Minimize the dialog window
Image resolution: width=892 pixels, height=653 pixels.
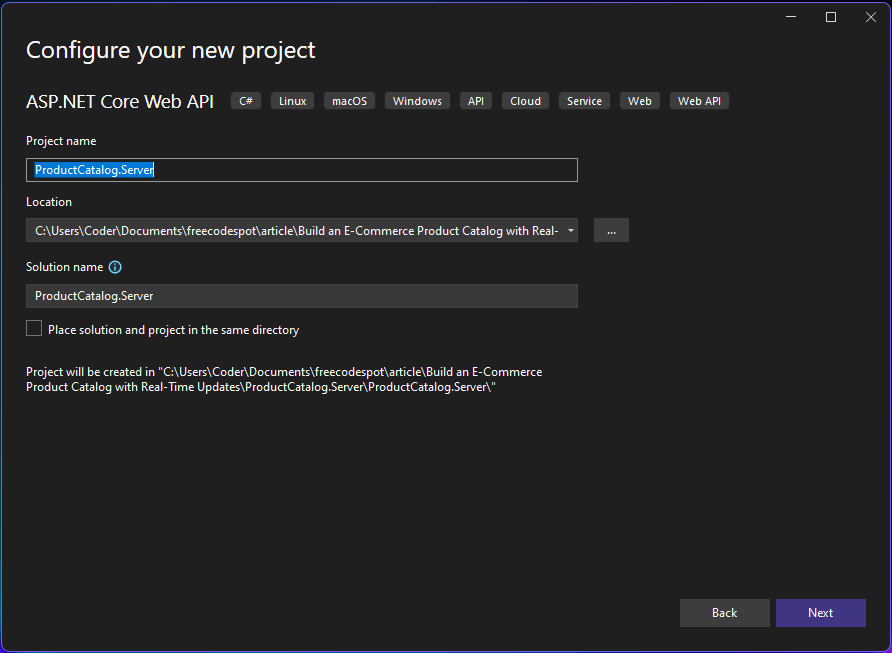click(x=791, y=17)
